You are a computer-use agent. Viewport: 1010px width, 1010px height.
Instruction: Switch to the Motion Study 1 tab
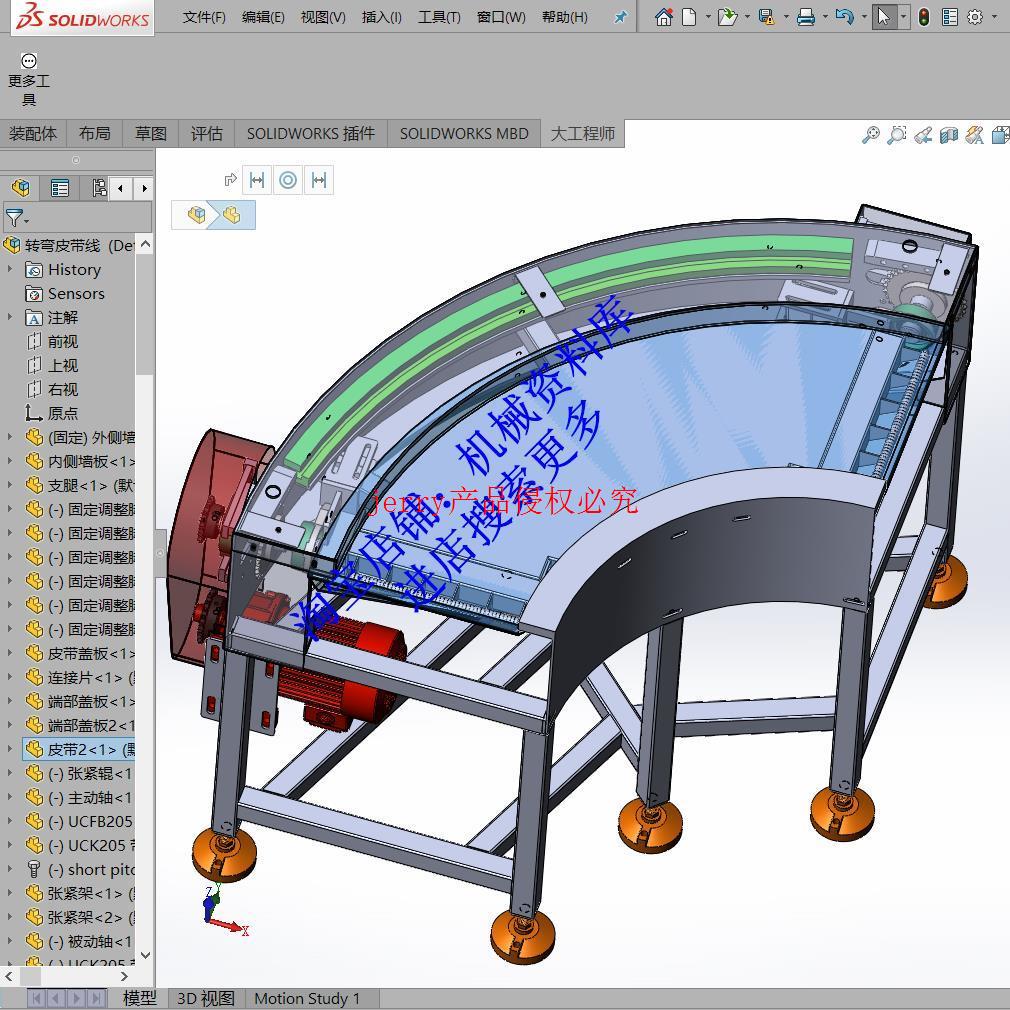(x=307, y=998)
